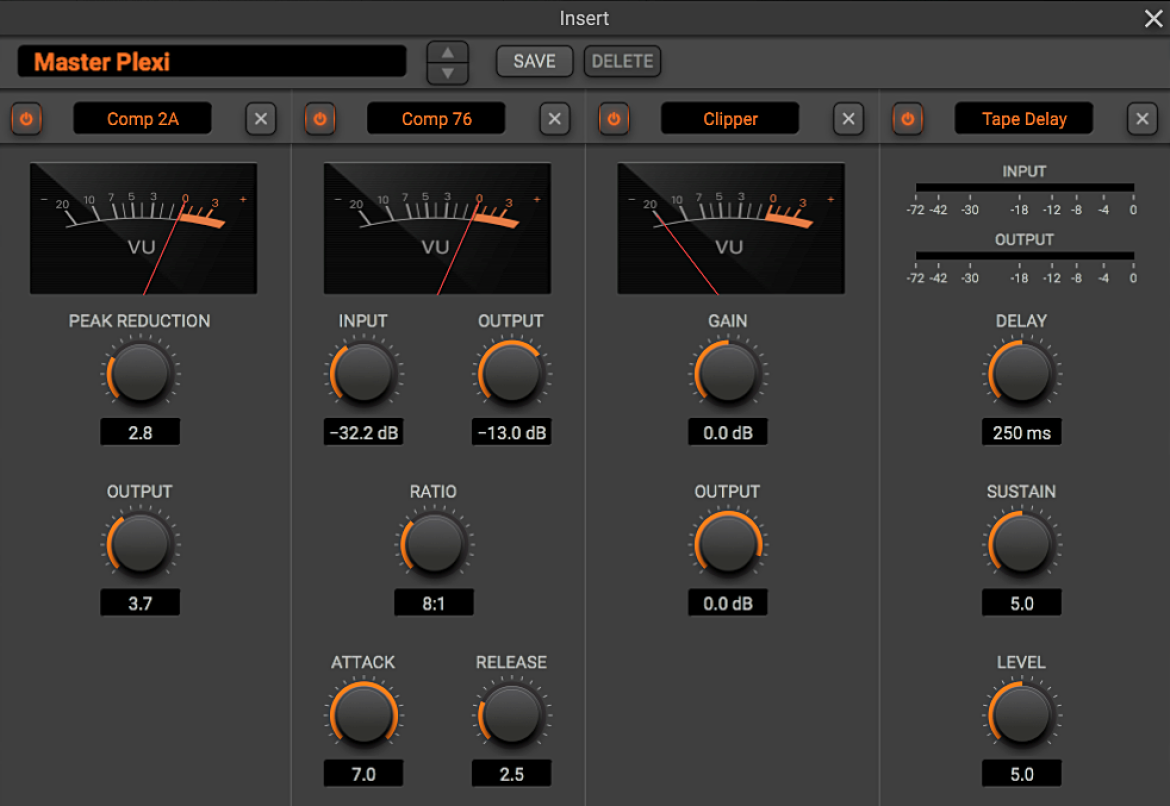Toggle power for Comp 2A effect
Image resolution: width=1170 pixels, height=806 pixels.
coord(26,119)
